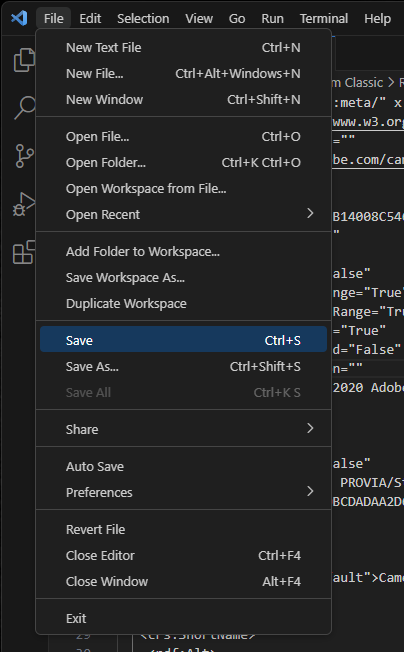
Task: Open the Run and Debug icon
Action: (24, 205)
